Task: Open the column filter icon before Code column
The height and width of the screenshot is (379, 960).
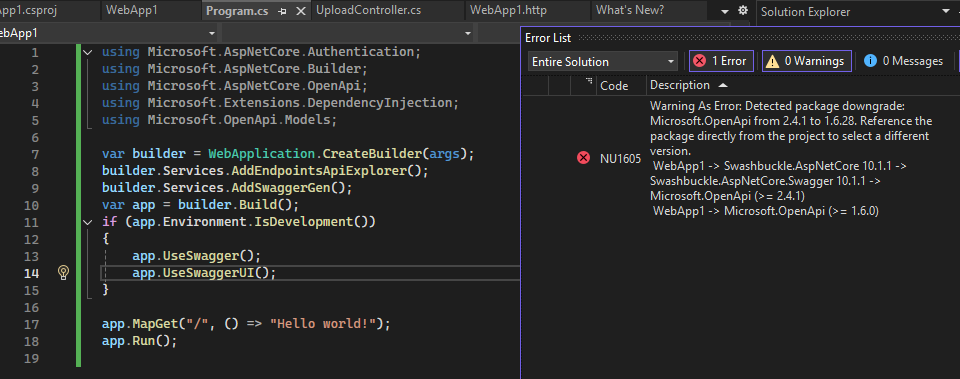Action: pyautogui.click(x=590, y=81)
